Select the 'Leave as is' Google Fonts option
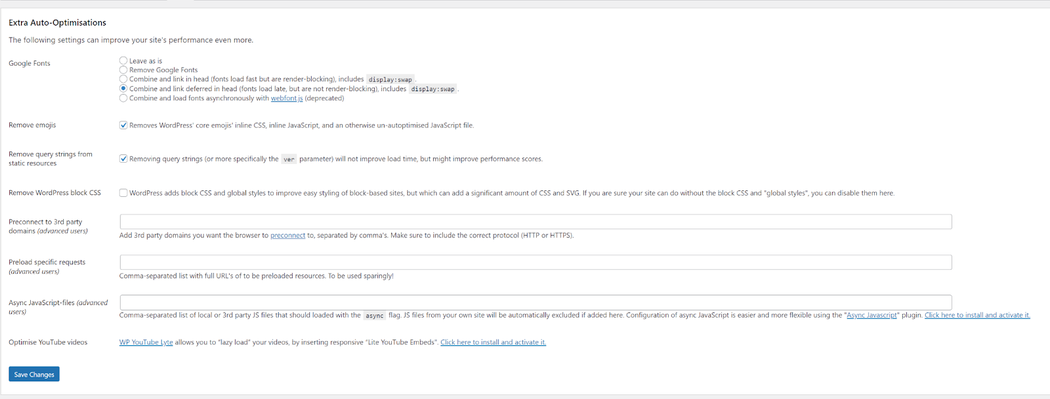Viewport: 1050px width, 399px height. click(123, 60)
